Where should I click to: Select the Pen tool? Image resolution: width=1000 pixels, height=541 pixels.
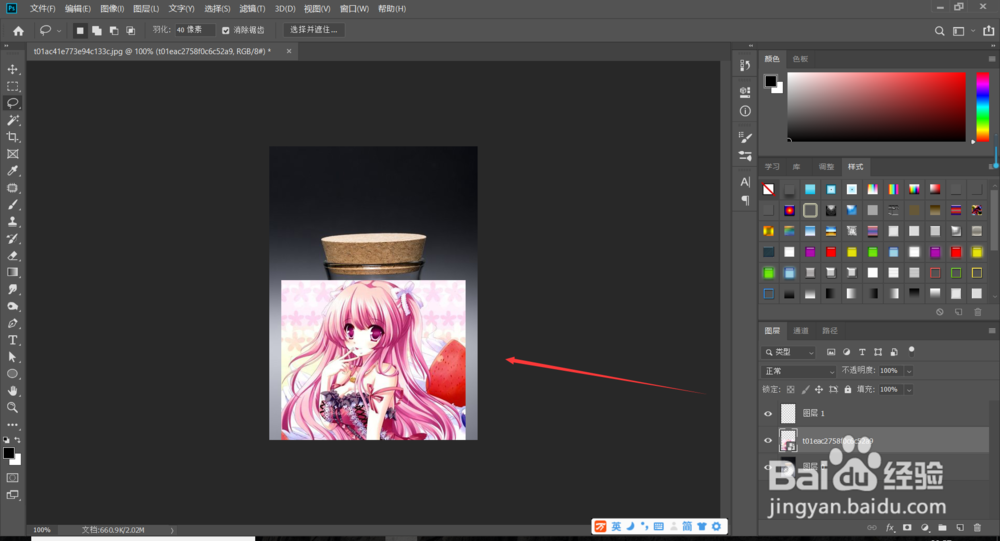pos(12,323)
